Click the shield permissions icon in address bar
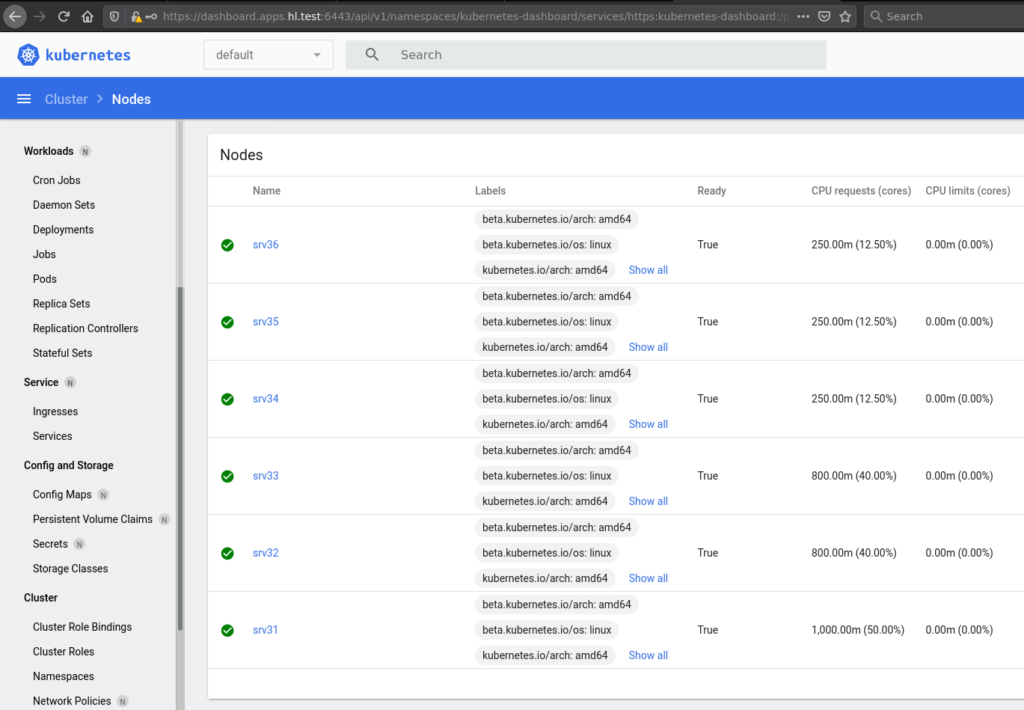Image resolution: width=1024 pixels, height=710 pixels. (x=114, y=16)
